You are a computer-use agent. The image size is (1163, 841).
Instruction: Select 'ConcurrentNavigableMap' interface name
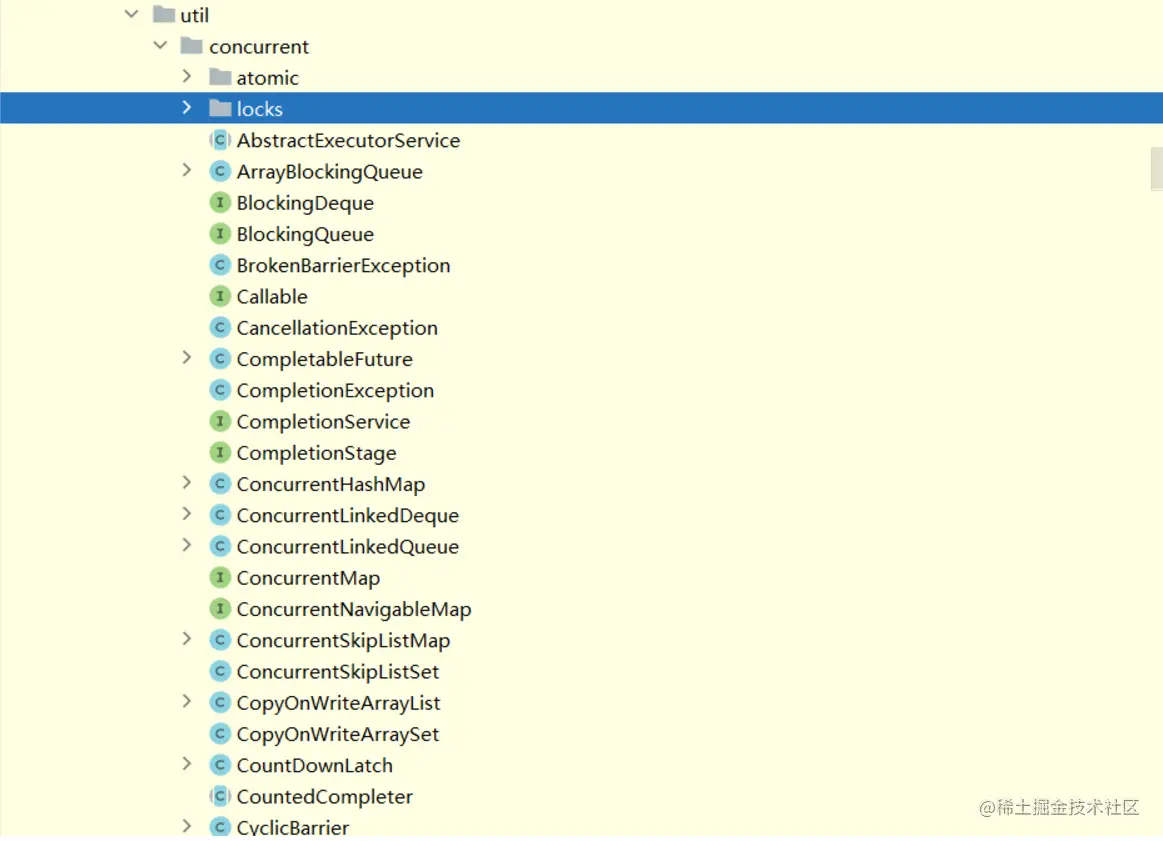point(354,610)
